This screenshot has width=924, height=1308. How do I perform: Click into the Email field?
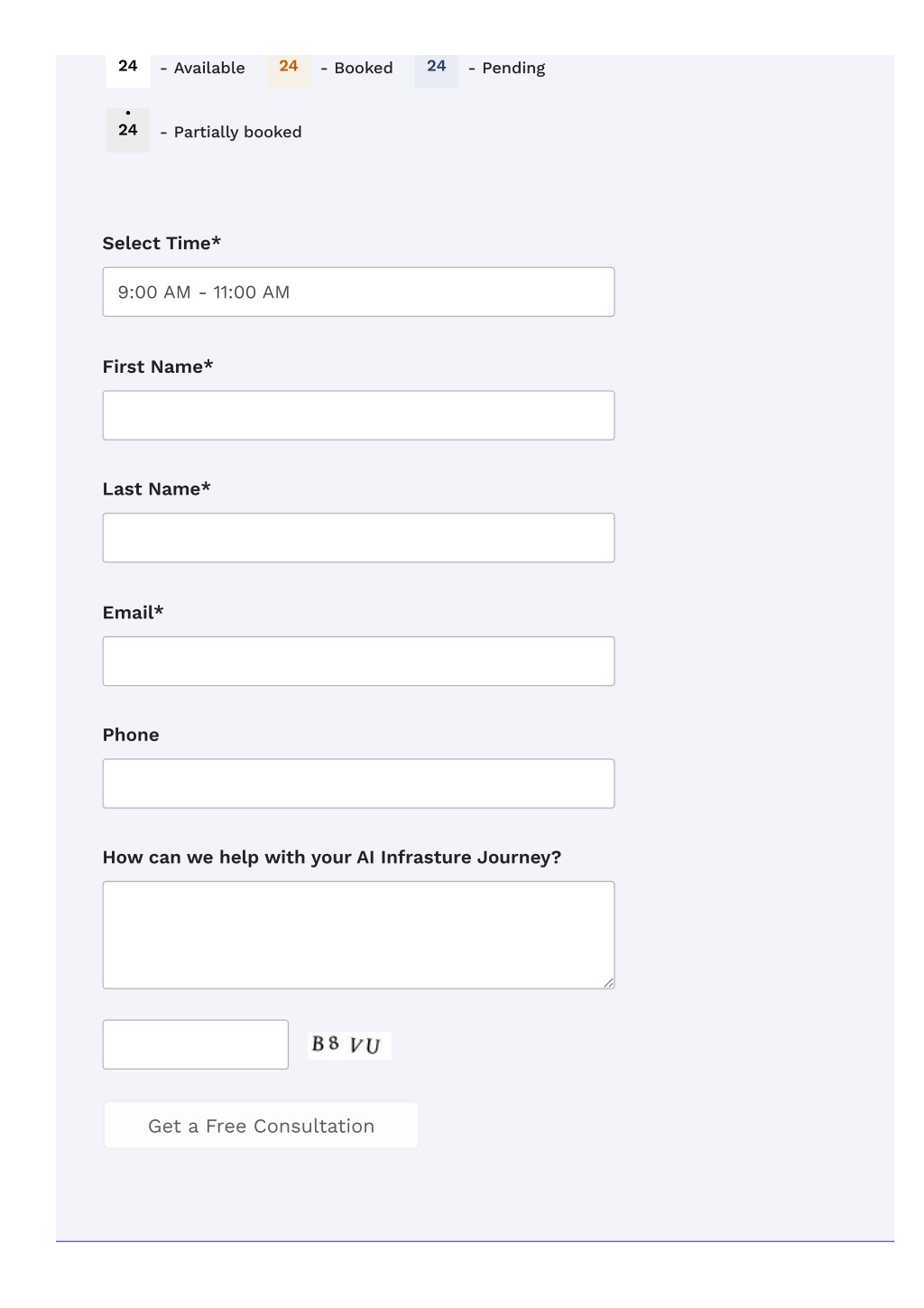point(358,661)
